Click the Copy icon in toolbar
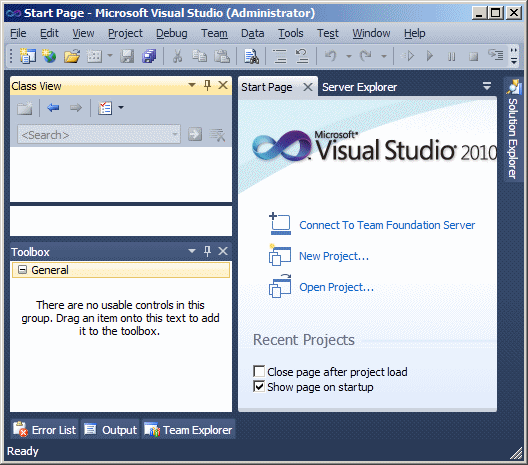 coord(199,56)
